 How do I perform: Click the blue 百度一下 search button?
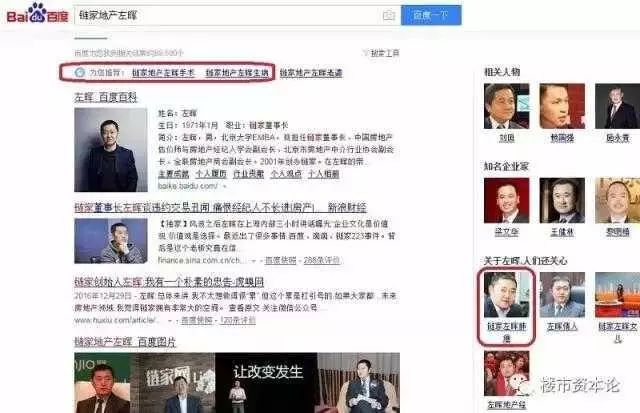(x=431, y=16)
